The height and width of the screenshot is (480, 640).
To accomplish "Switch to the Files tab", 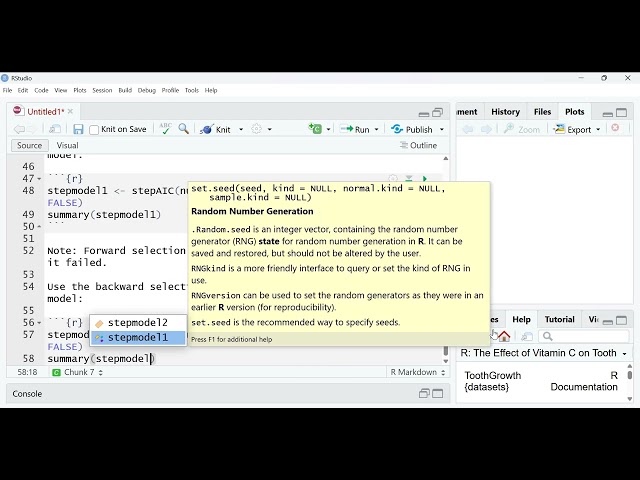I will pos(542,112).
